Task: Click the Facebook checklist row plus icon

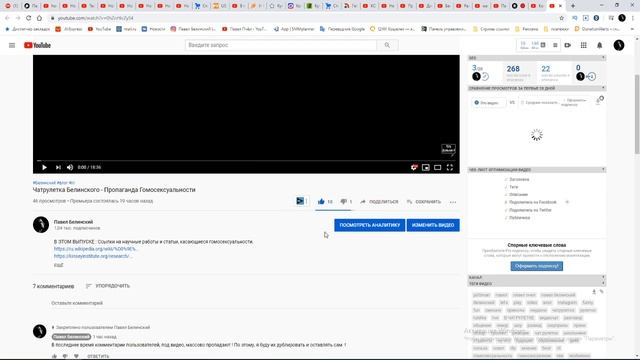Action: click(567, 202)
